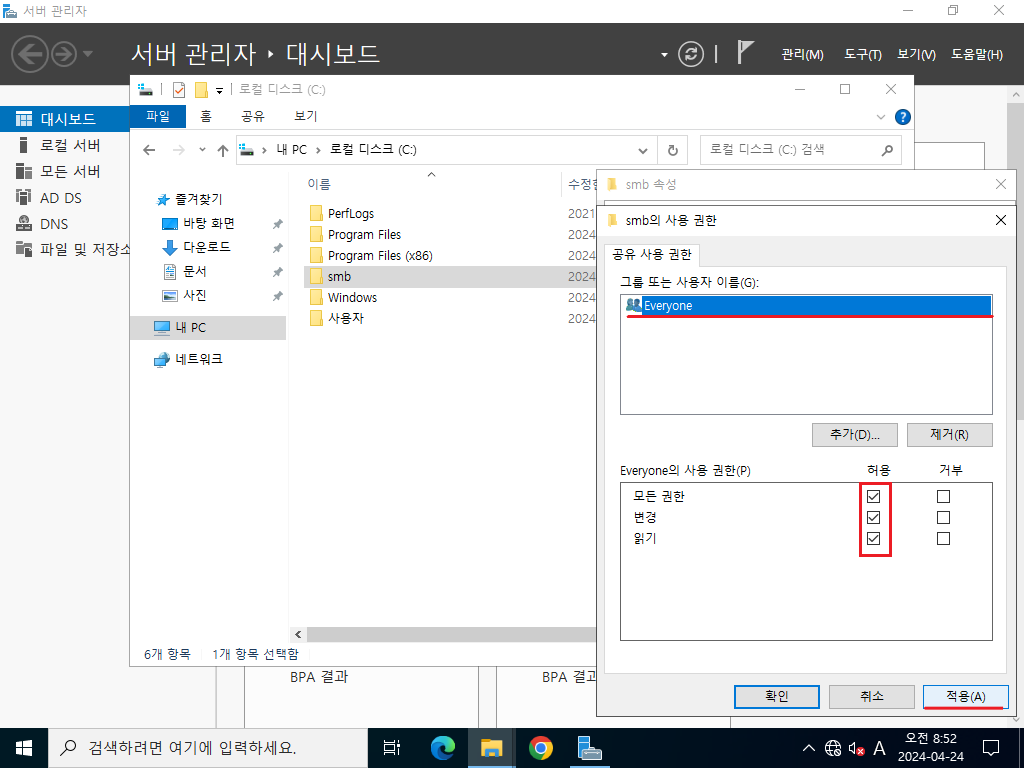Open Explorer help question mark

(x=903, y=117)
